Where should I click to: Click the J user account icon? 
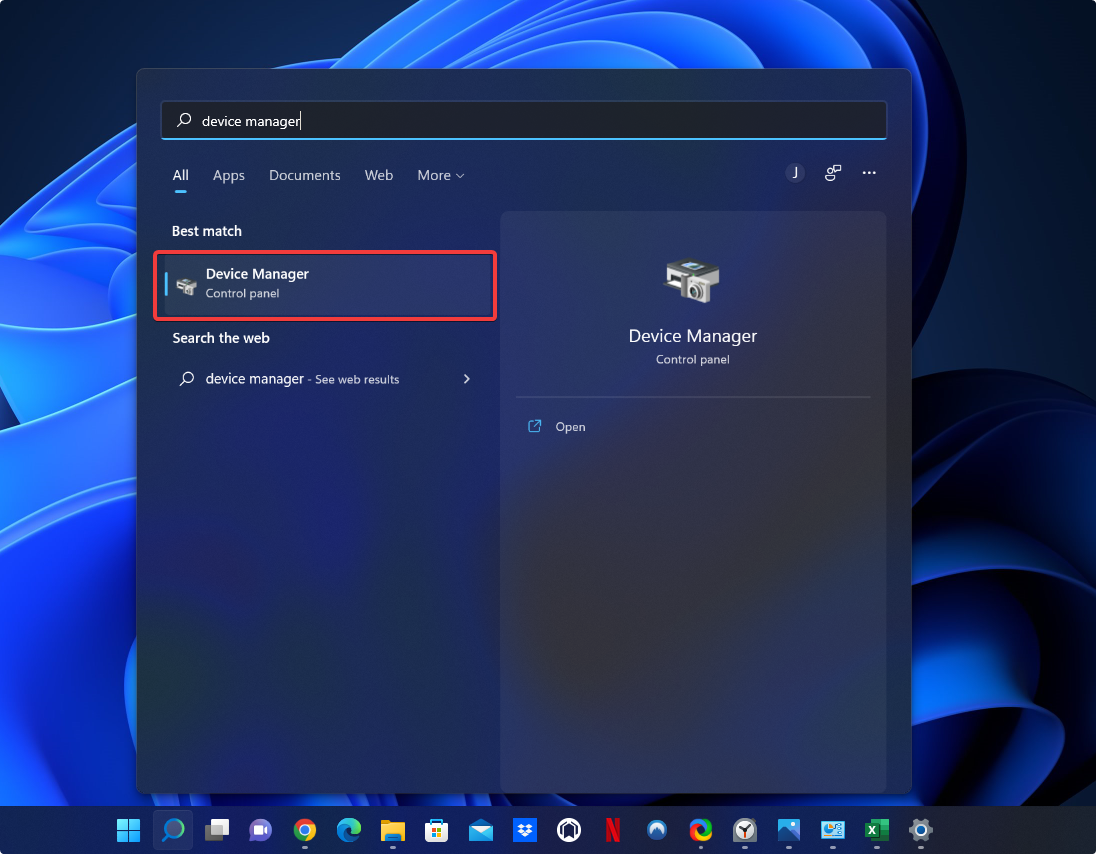click(x=795, y=173)
